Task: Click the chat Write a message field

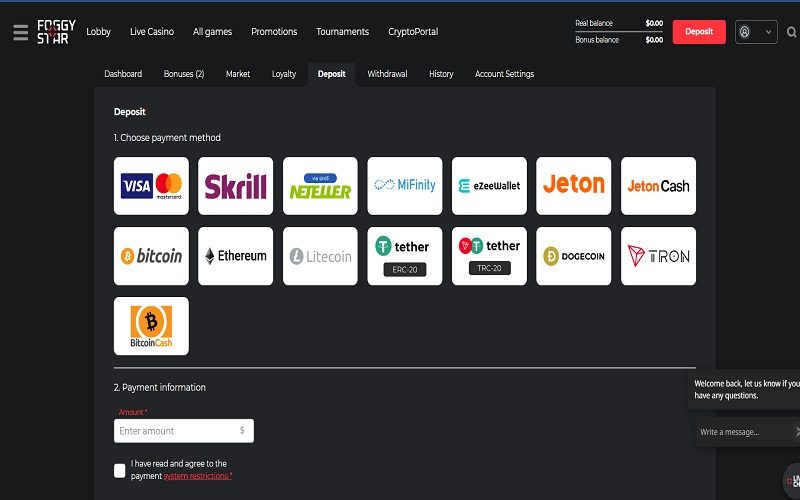Action: pos(740,432)
